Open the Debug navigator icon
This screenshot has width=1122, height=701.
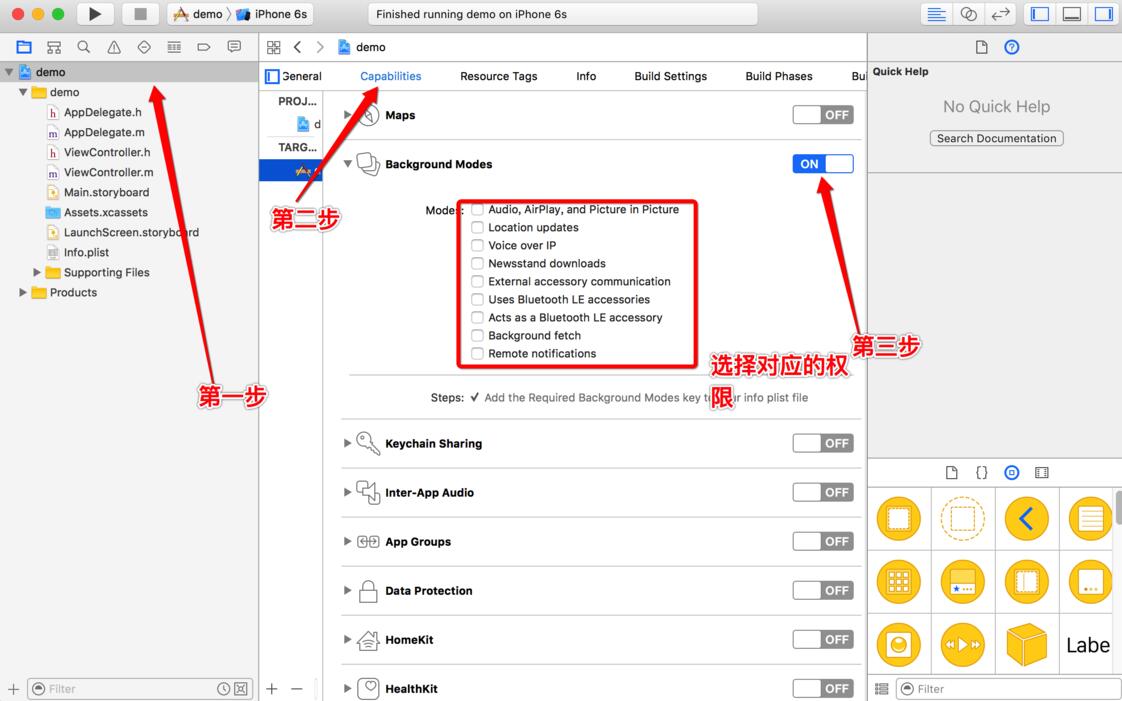[x=174, y=47]
